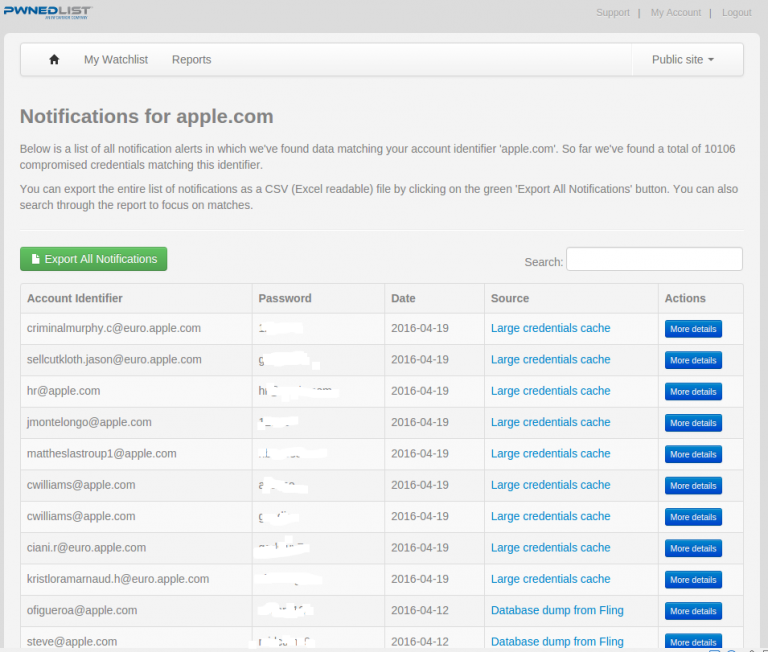Sort table by Source column header

(x=510, y=298)
